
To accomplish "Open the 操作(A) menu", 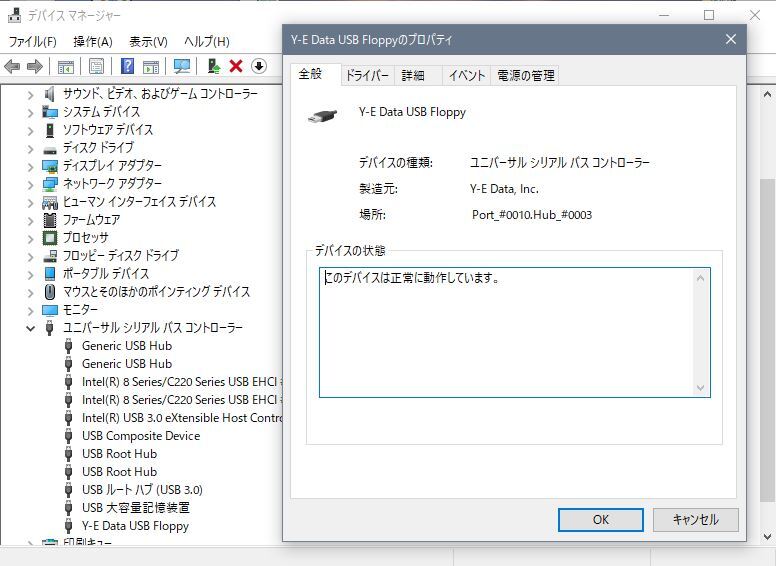I will (x=93, y=42).
